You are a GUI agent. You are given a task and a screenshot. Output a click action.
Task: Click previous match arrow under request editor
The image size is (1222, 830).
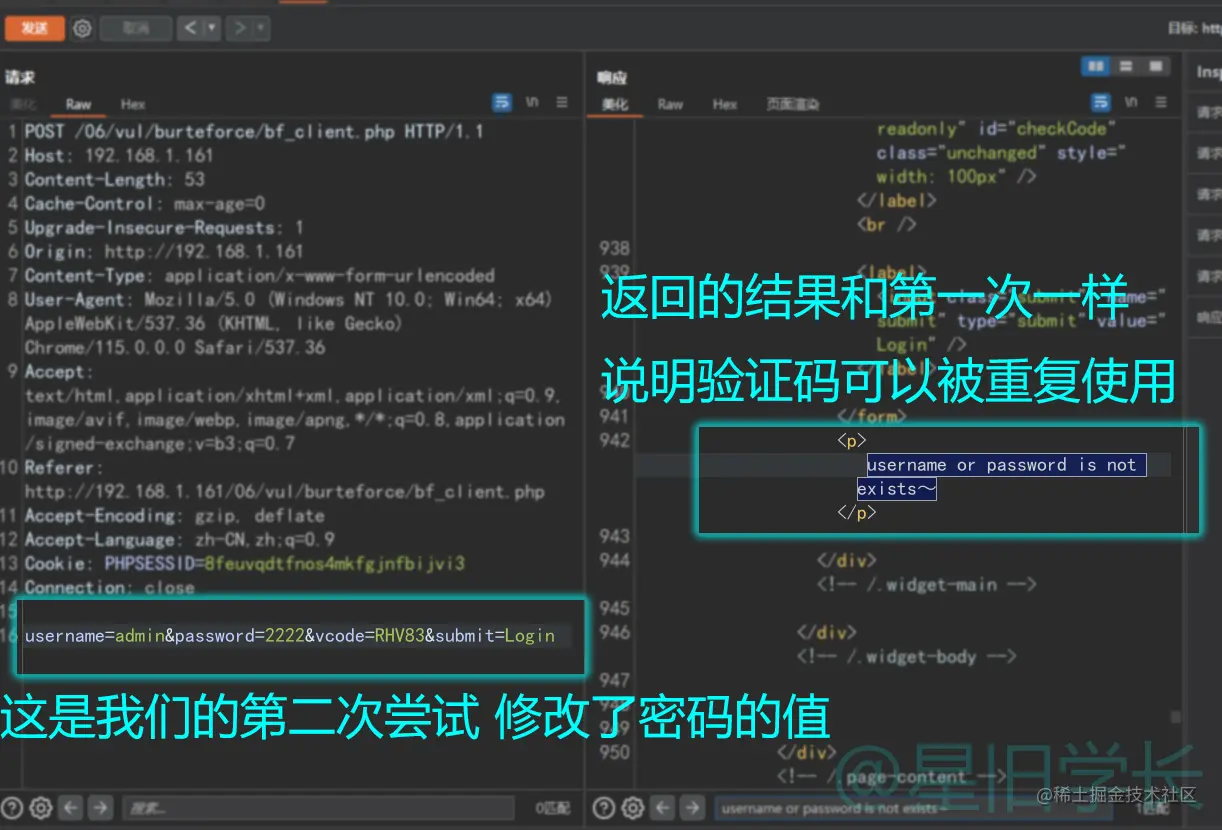[70, 808]
